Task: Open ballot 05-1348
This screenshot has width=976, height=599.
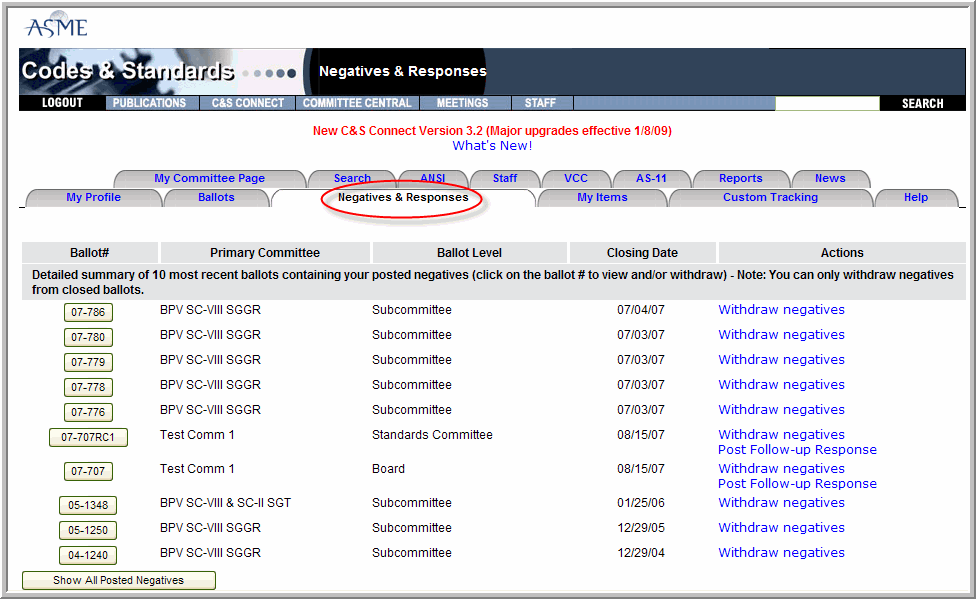Action: pos(88,505)
